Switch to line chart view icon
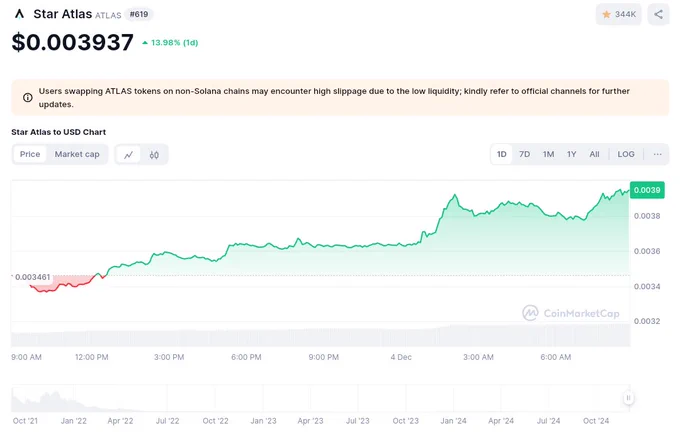This screenshot has width=680, height=433. (x=128, y=154)
